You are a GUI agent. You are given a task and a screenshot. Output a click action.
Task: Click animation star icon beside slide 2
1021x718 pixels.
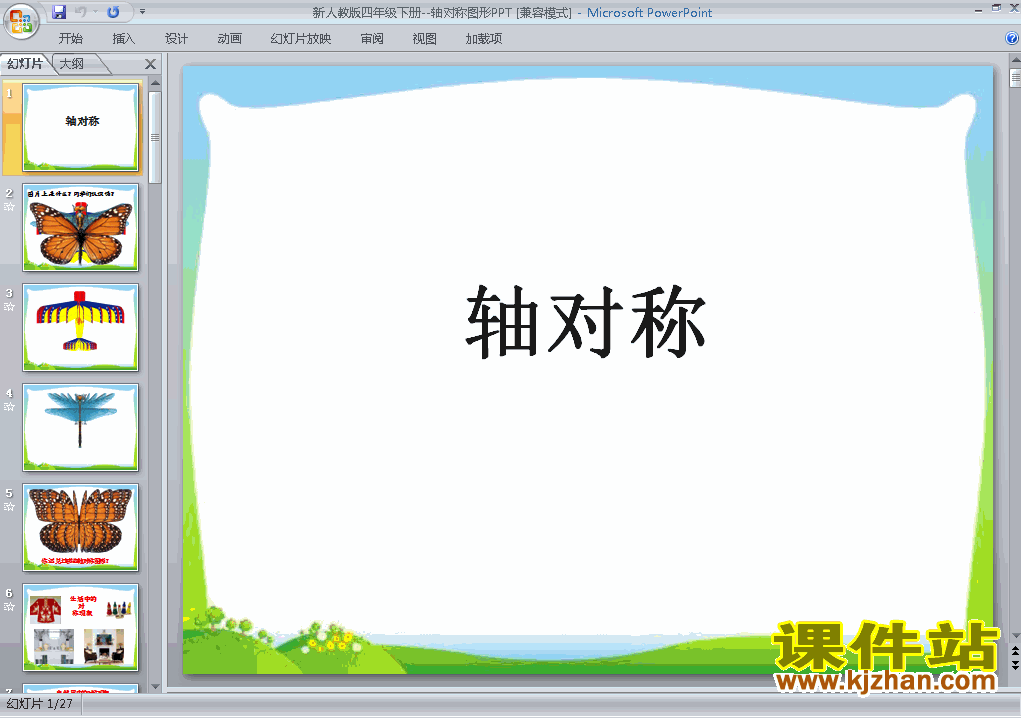pos(9,206)
